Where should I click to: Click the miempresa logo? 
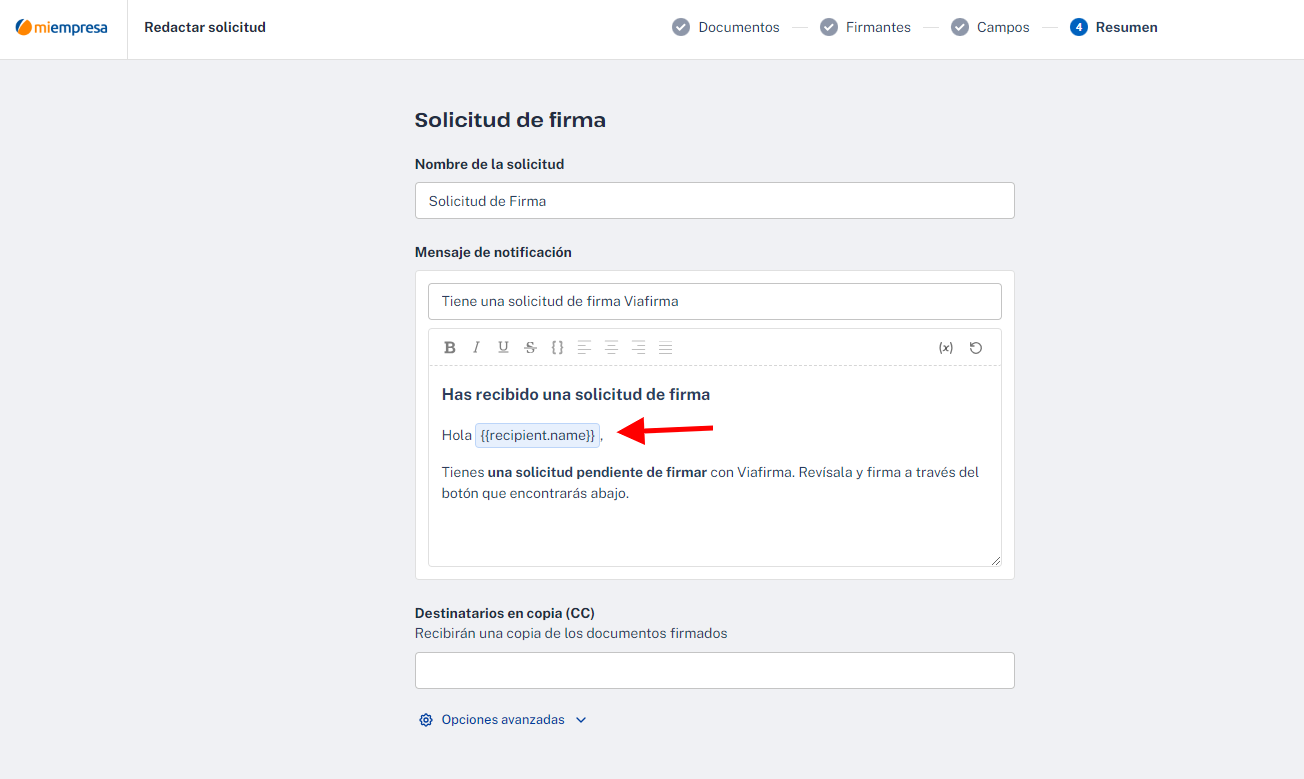pos(62,27)
